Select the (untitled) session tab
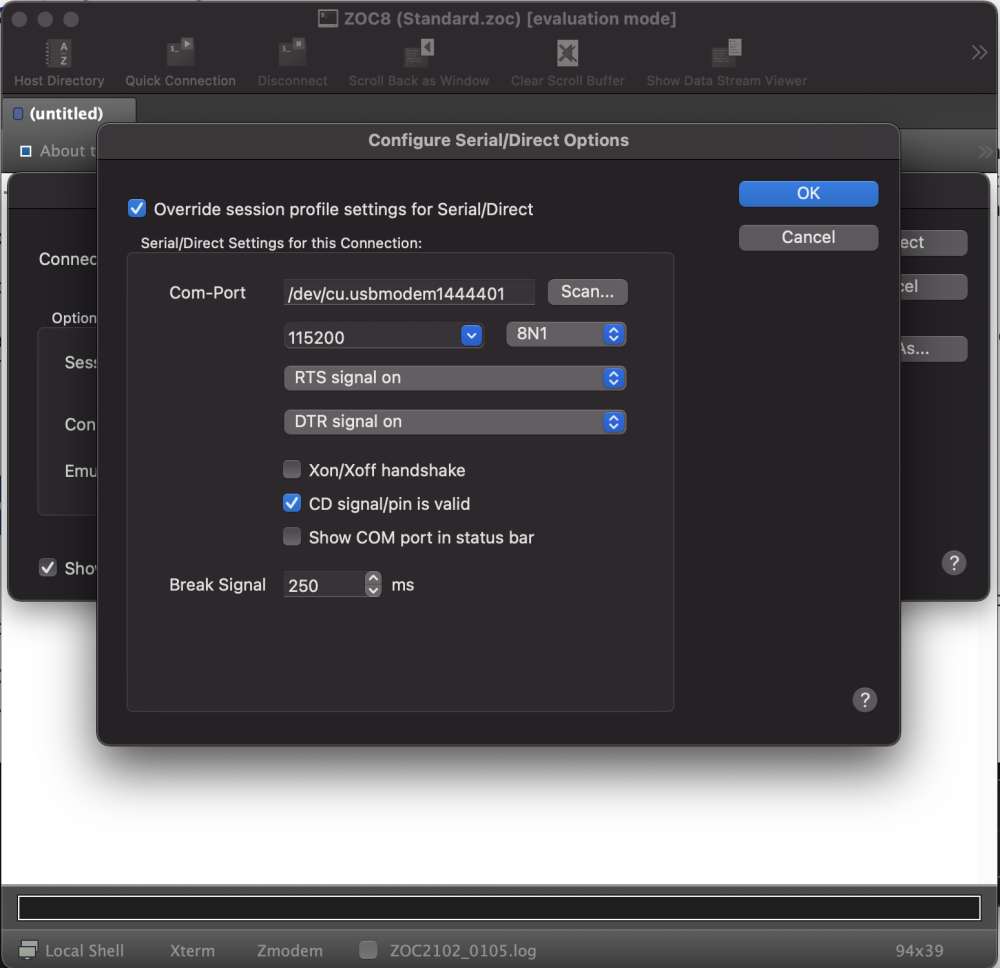This screenshot has width=1000, height=968. [66, 113]
